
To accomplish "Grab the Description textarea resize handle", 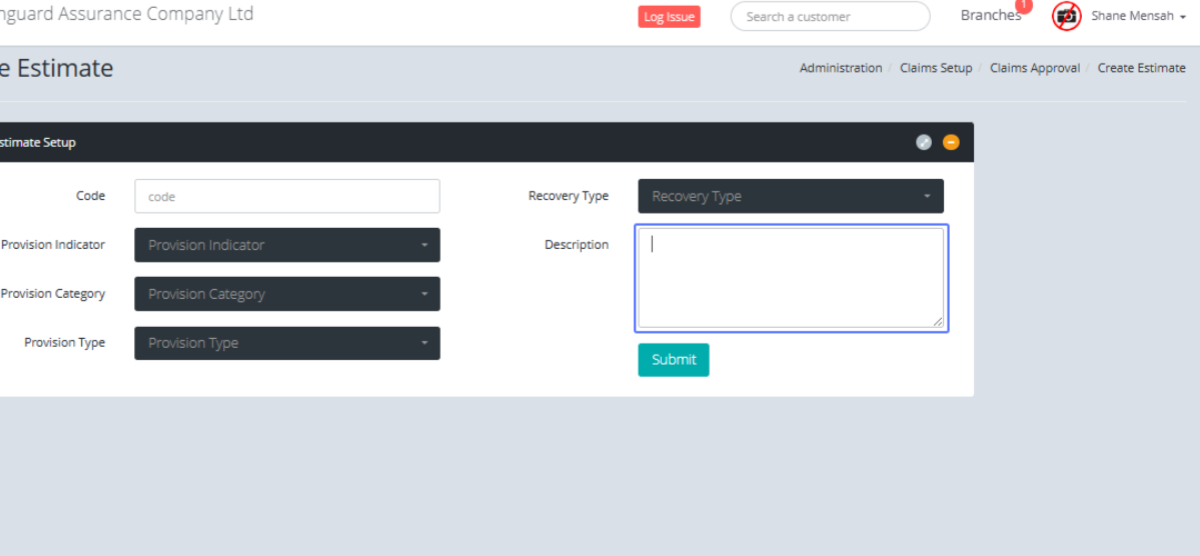I will tap(938, 322).
